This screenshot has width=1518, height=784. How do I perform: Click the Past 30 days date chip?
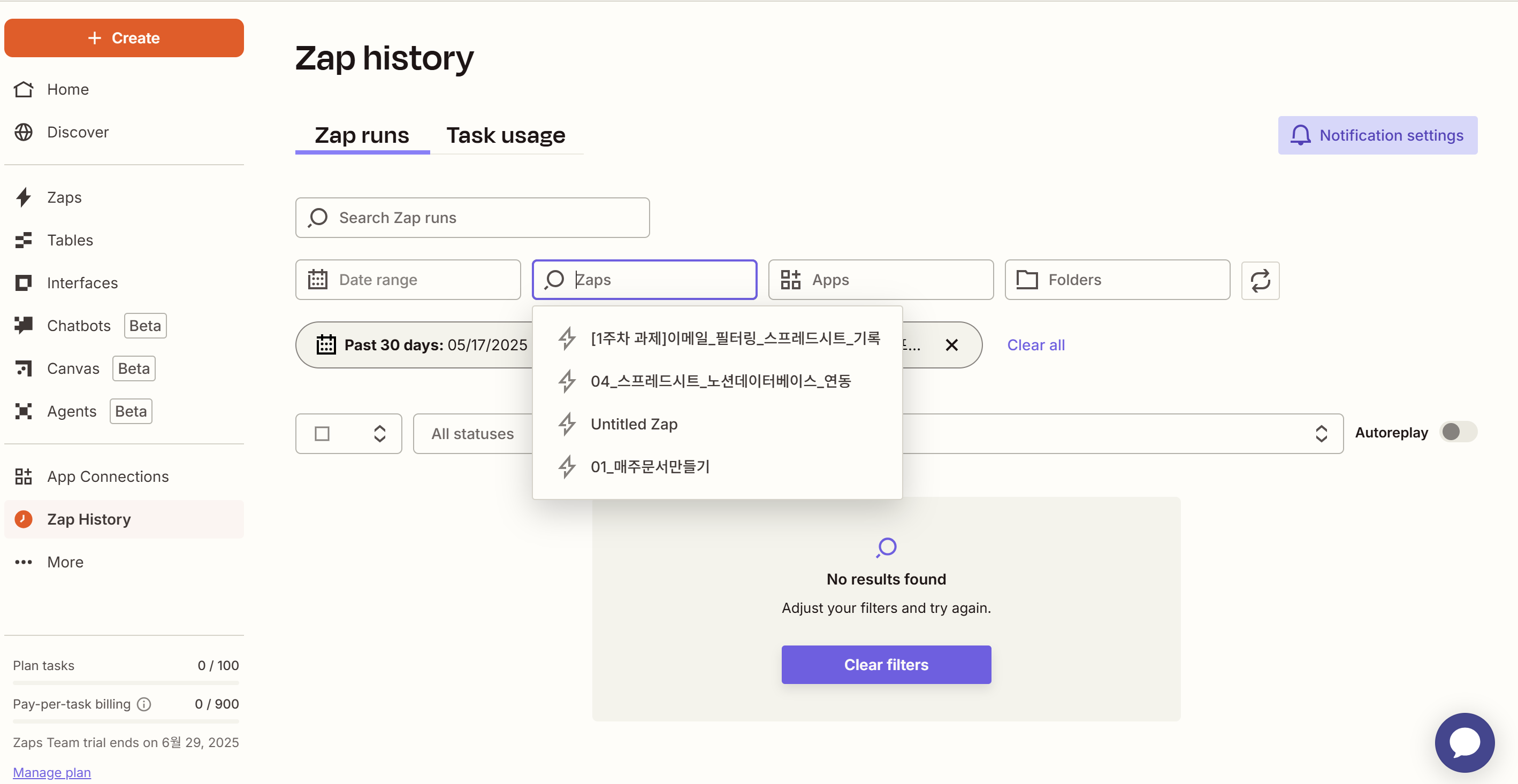414,345
